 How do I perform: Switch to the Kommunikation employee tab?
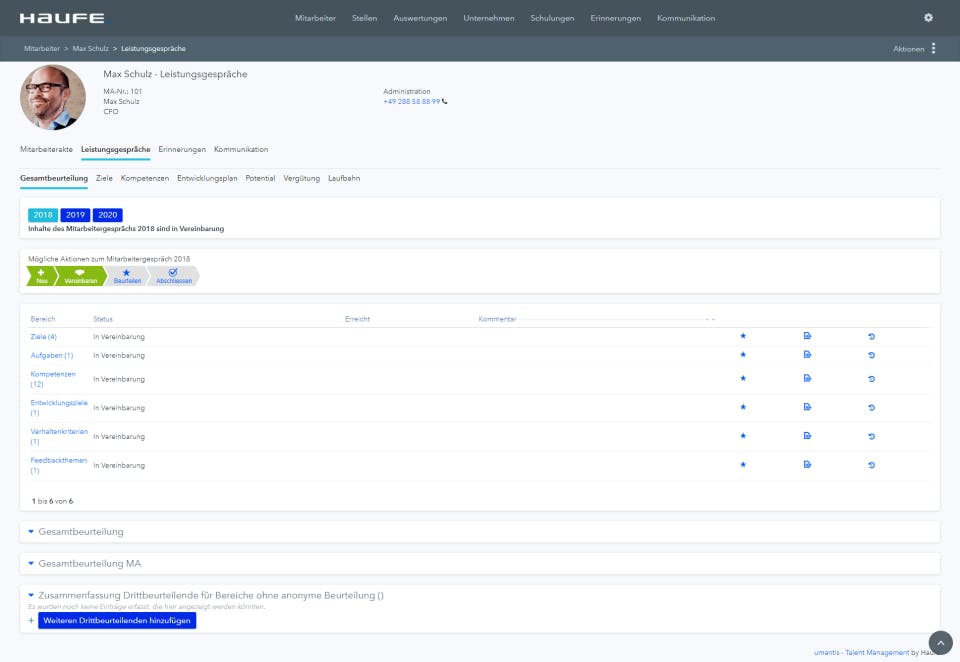pos(241,149)
